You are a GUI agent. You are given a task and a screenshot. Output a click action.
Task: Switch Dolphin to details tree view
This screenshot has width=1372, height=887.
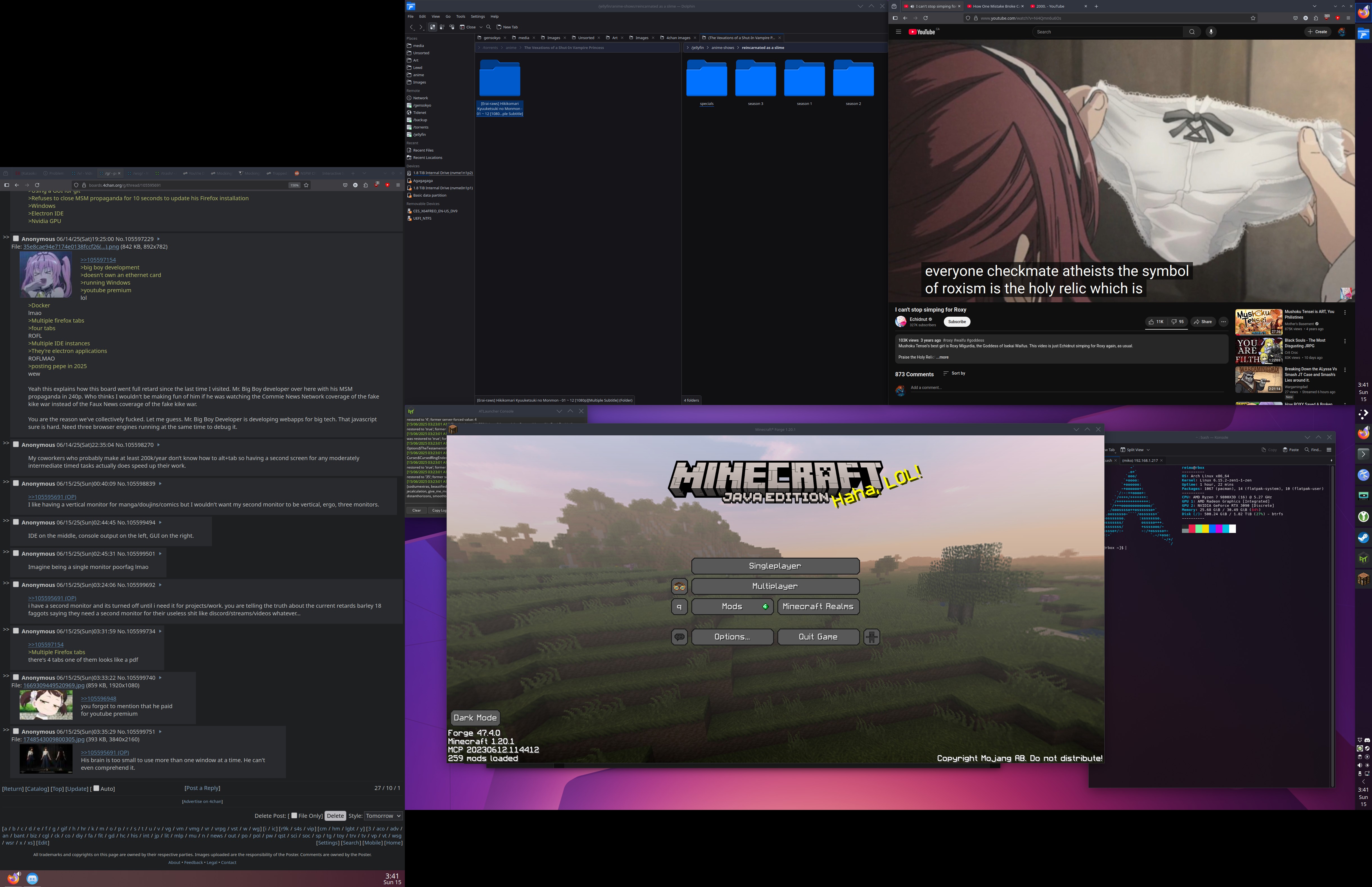point(452,27)
